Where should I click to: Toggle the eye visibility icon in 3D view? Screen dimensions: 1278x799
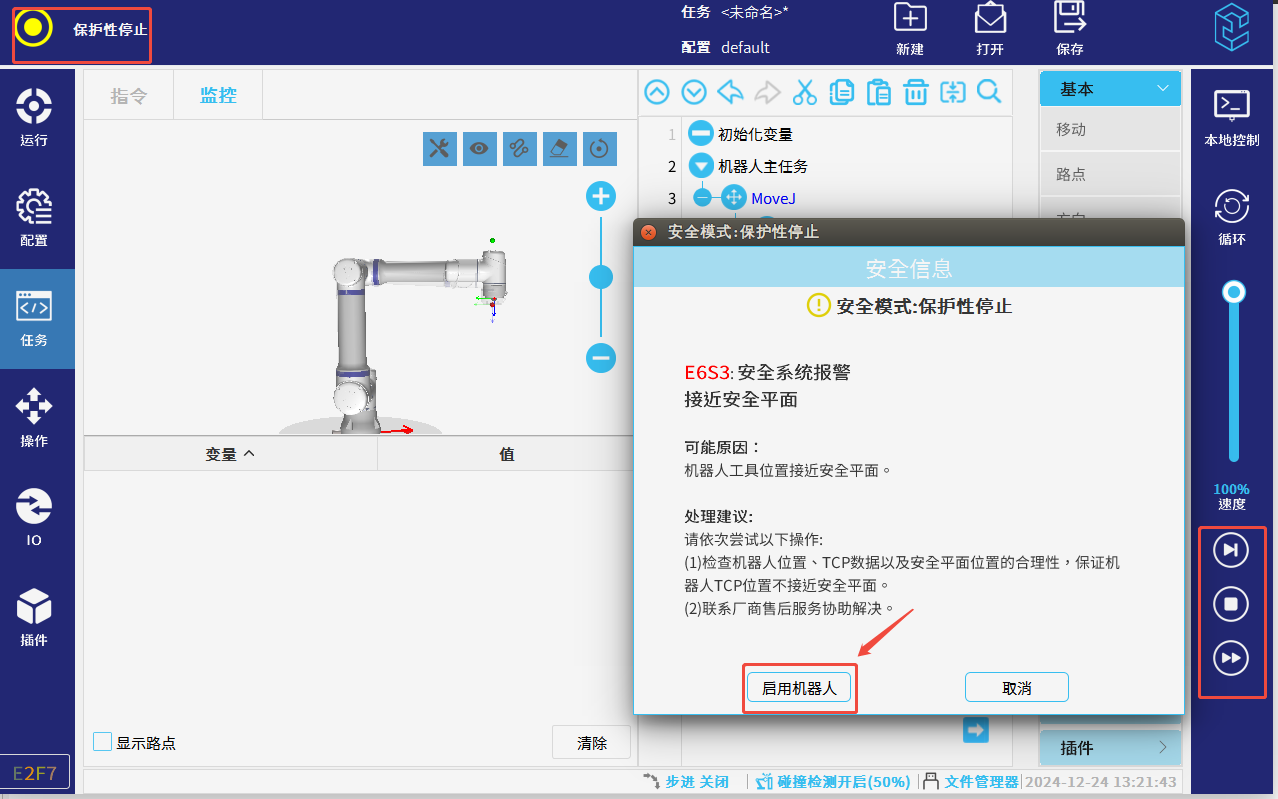point(479,149)
